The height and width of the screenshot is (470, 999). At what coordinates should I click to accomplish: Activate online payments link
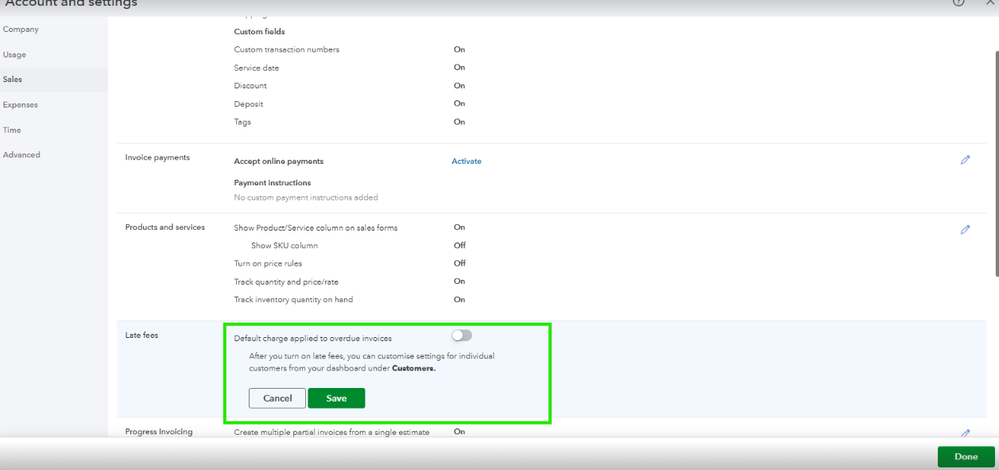pyautogui.click(x=466, y=161)
